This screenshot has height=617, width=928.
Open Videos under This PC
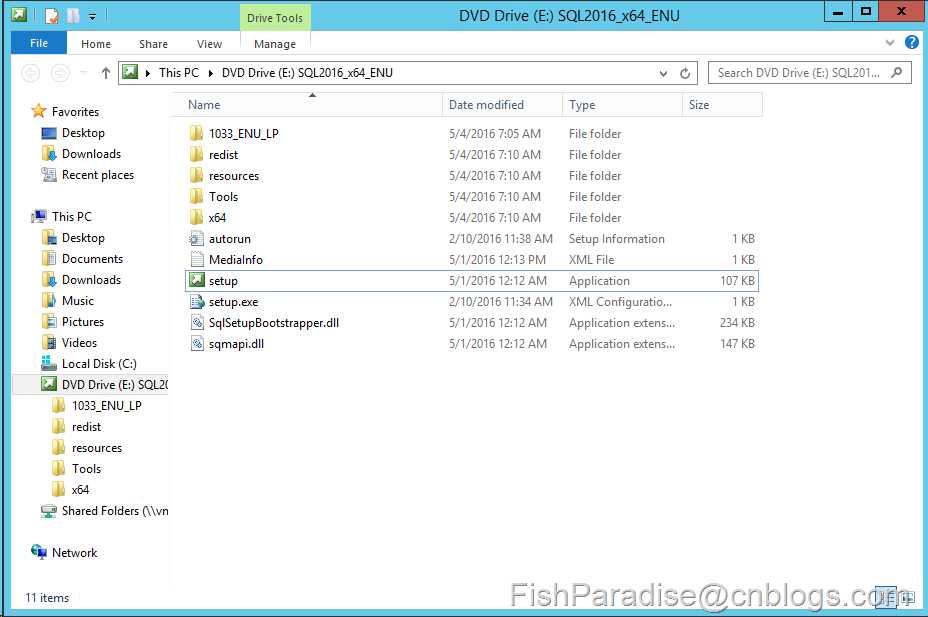pyautogui.click(x=79, y=343)
